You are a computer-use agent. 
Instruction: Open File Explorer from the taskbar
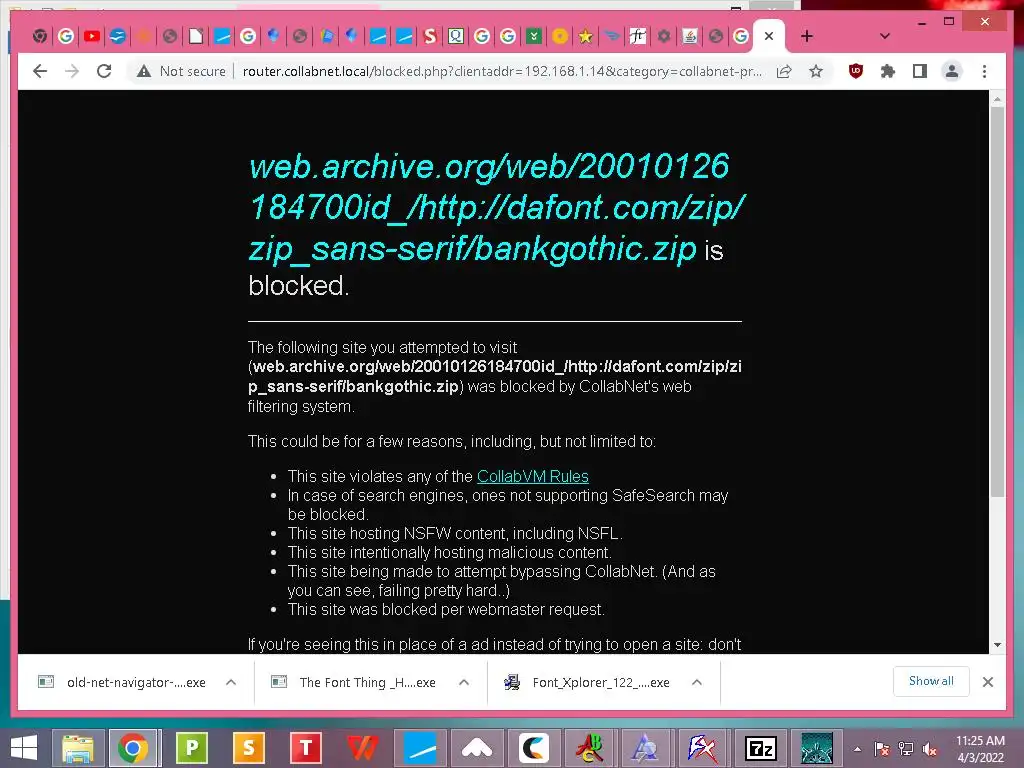coord(78,748)
